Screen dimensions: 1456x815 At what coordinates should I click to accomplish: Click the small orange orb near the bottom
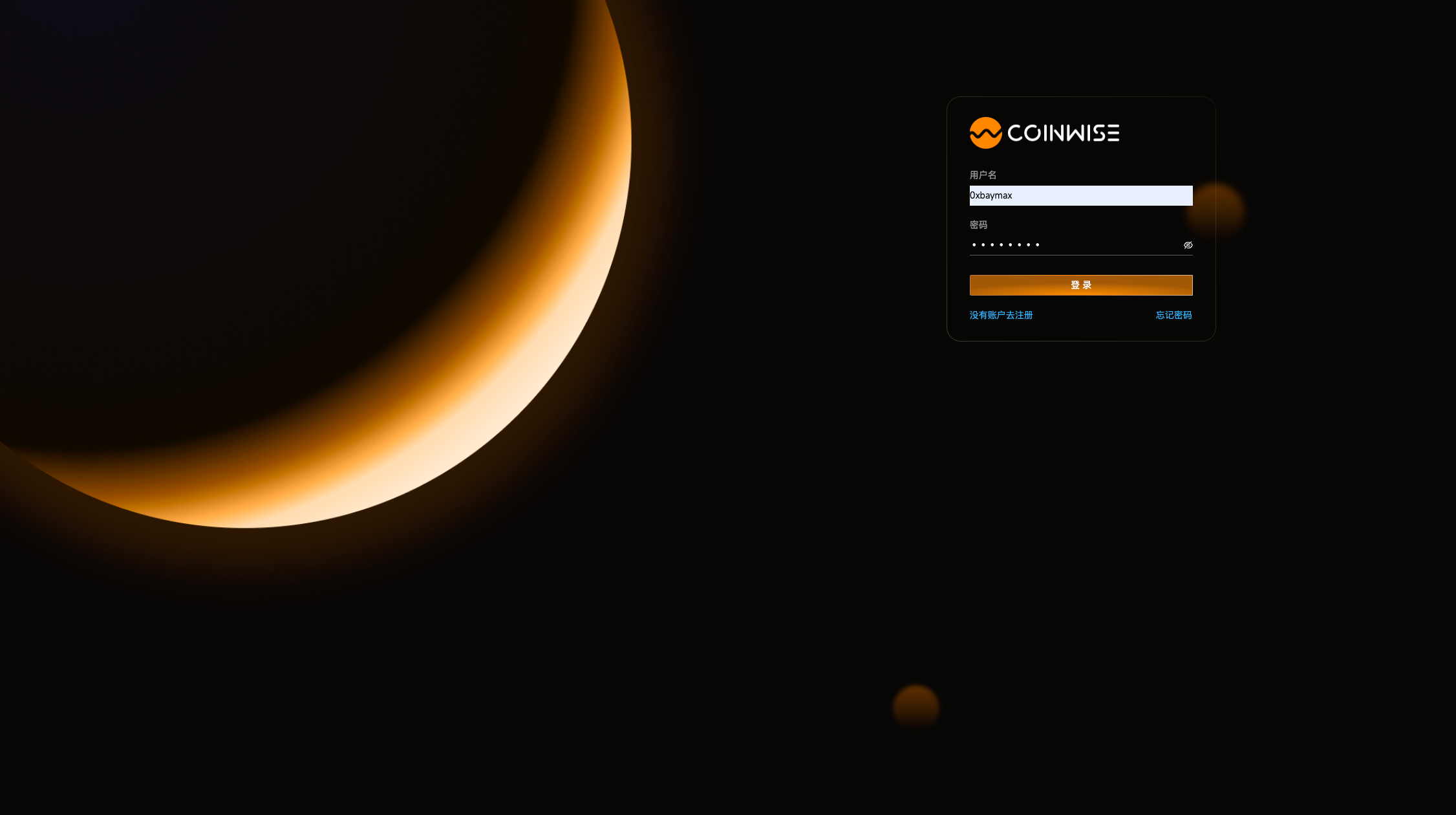pos(915,708)
